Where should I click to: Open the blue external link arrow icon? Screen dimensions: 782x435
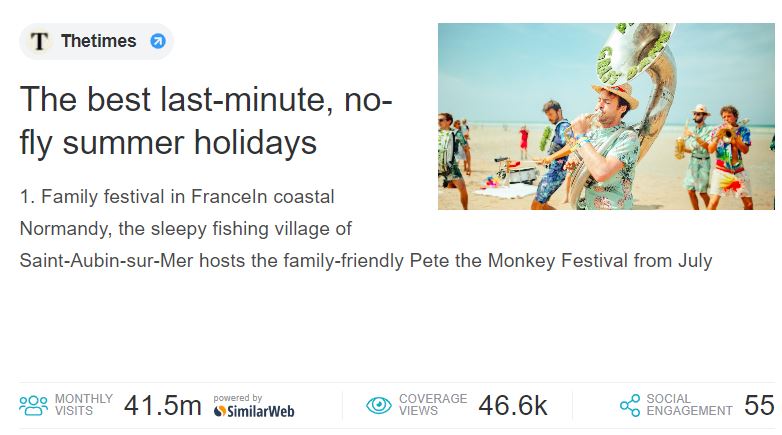[158, 41]
